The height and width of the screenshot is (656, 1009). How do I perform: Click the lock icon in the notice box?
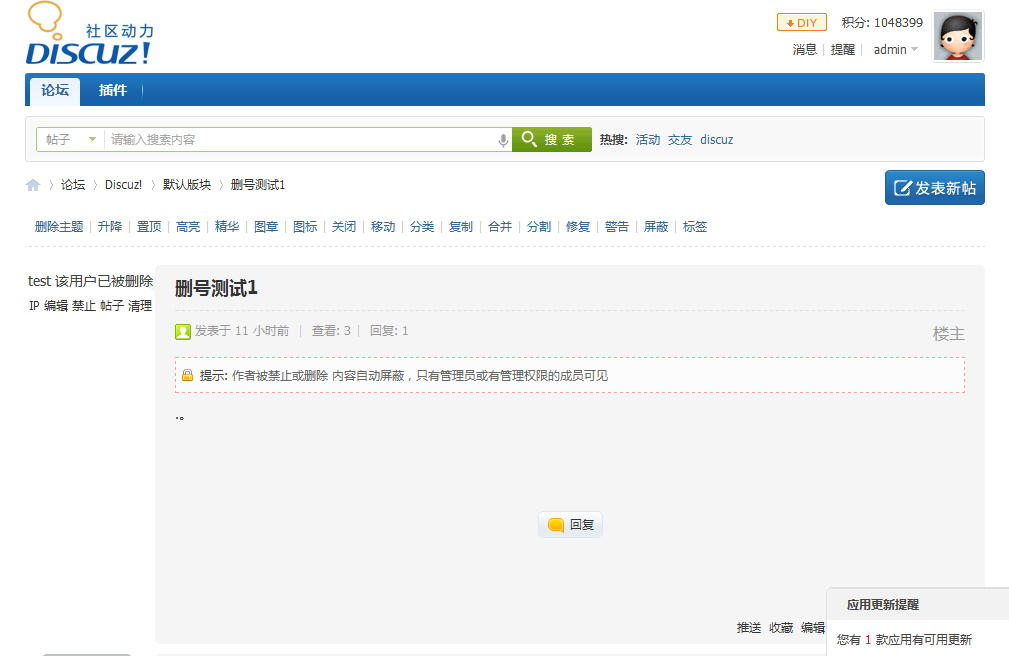tap(187, 375)
